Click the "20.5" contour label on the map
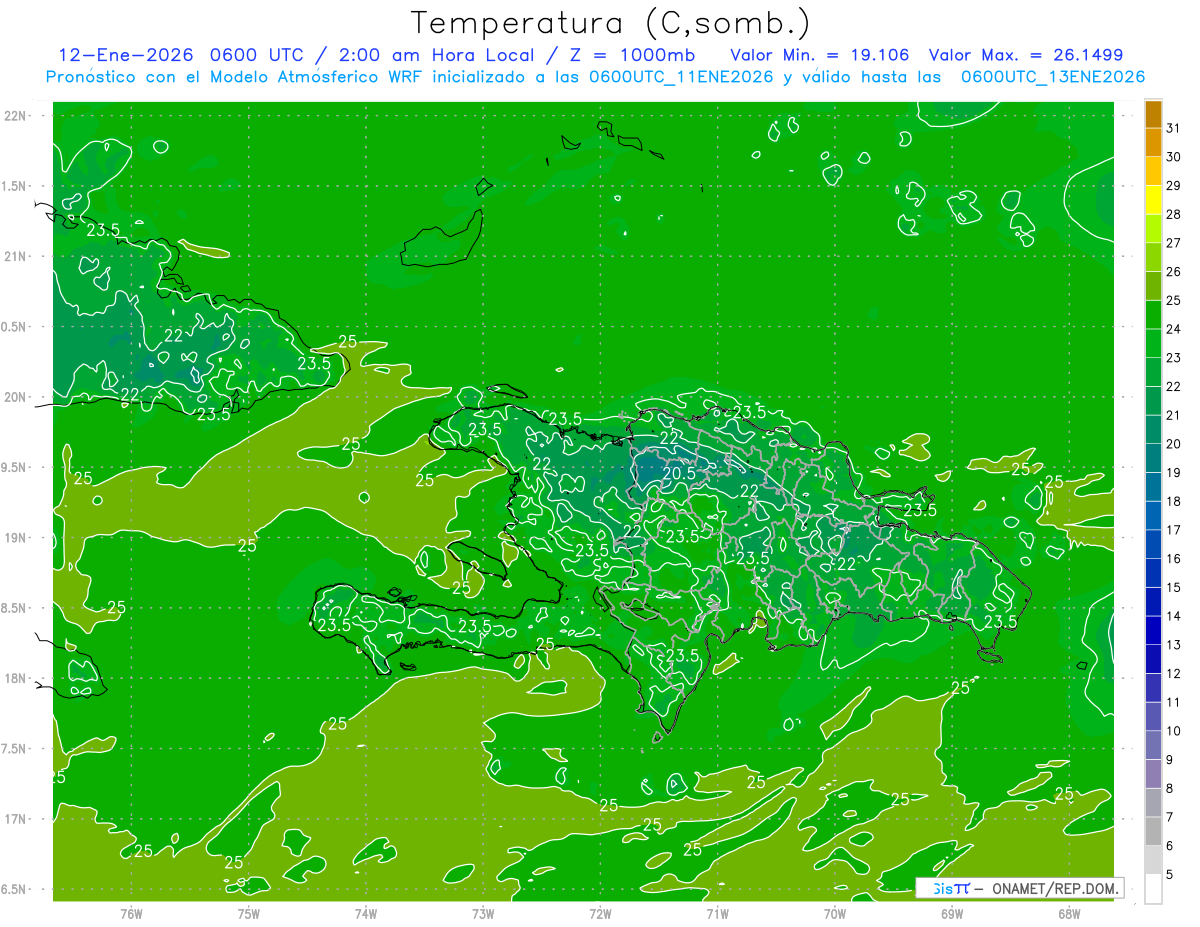The height and width of the screenshot is (927, 1200). click(x=679, y=474)
